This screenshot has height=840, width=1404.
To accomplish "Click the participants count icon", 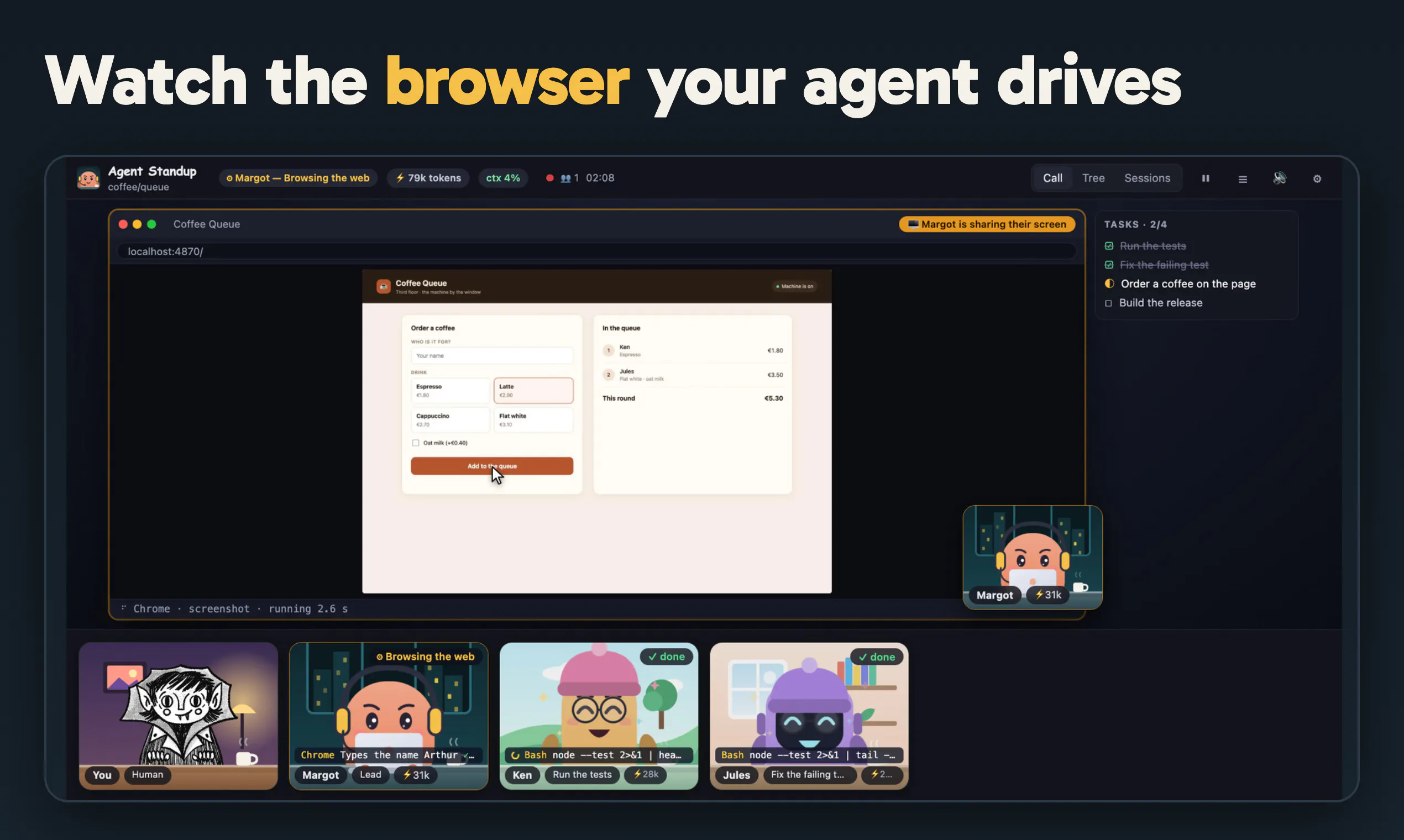I will 565,179.
